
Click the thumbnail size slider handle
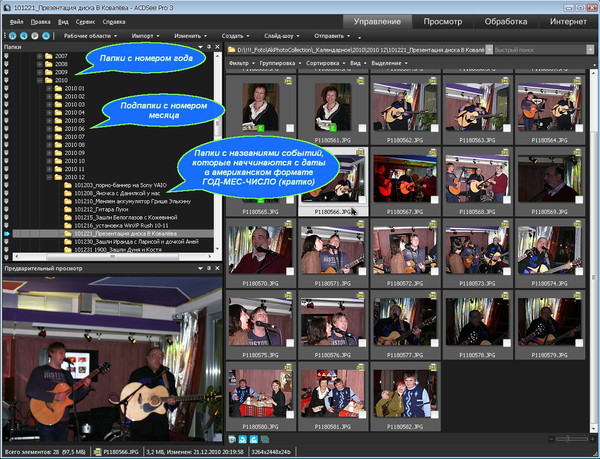[x=567, y=439]
